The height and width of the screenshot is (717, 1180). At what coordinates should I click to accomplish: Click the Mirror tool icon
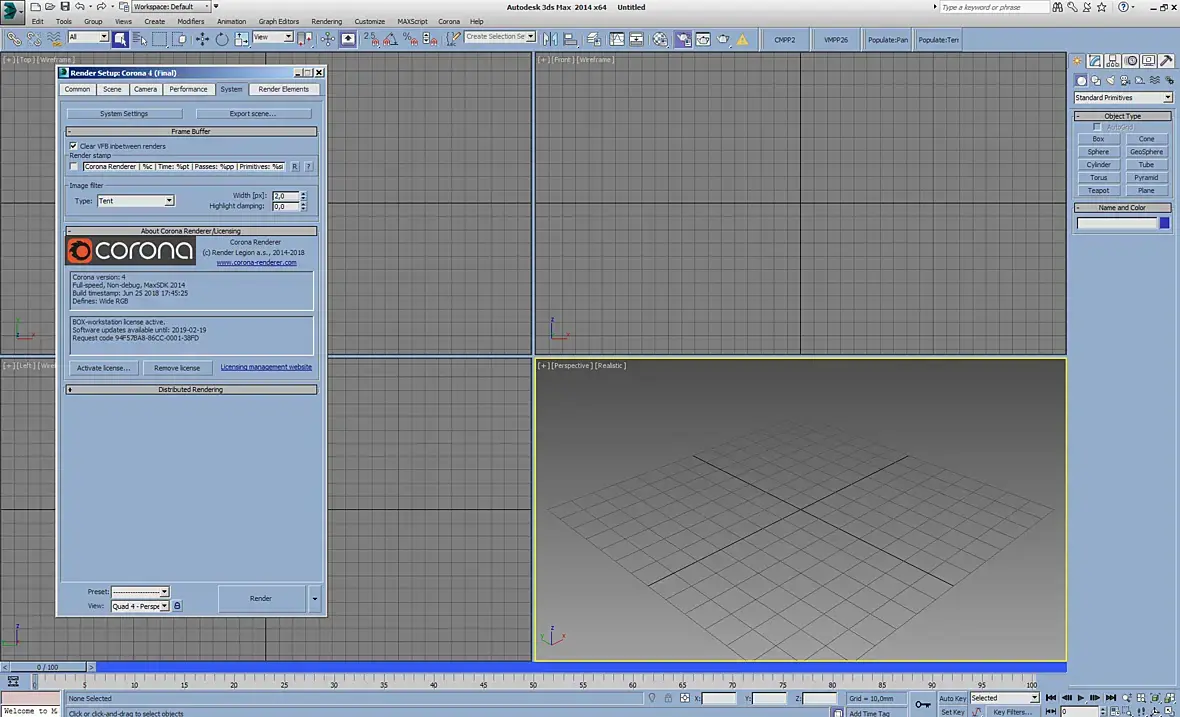[549, 39]
